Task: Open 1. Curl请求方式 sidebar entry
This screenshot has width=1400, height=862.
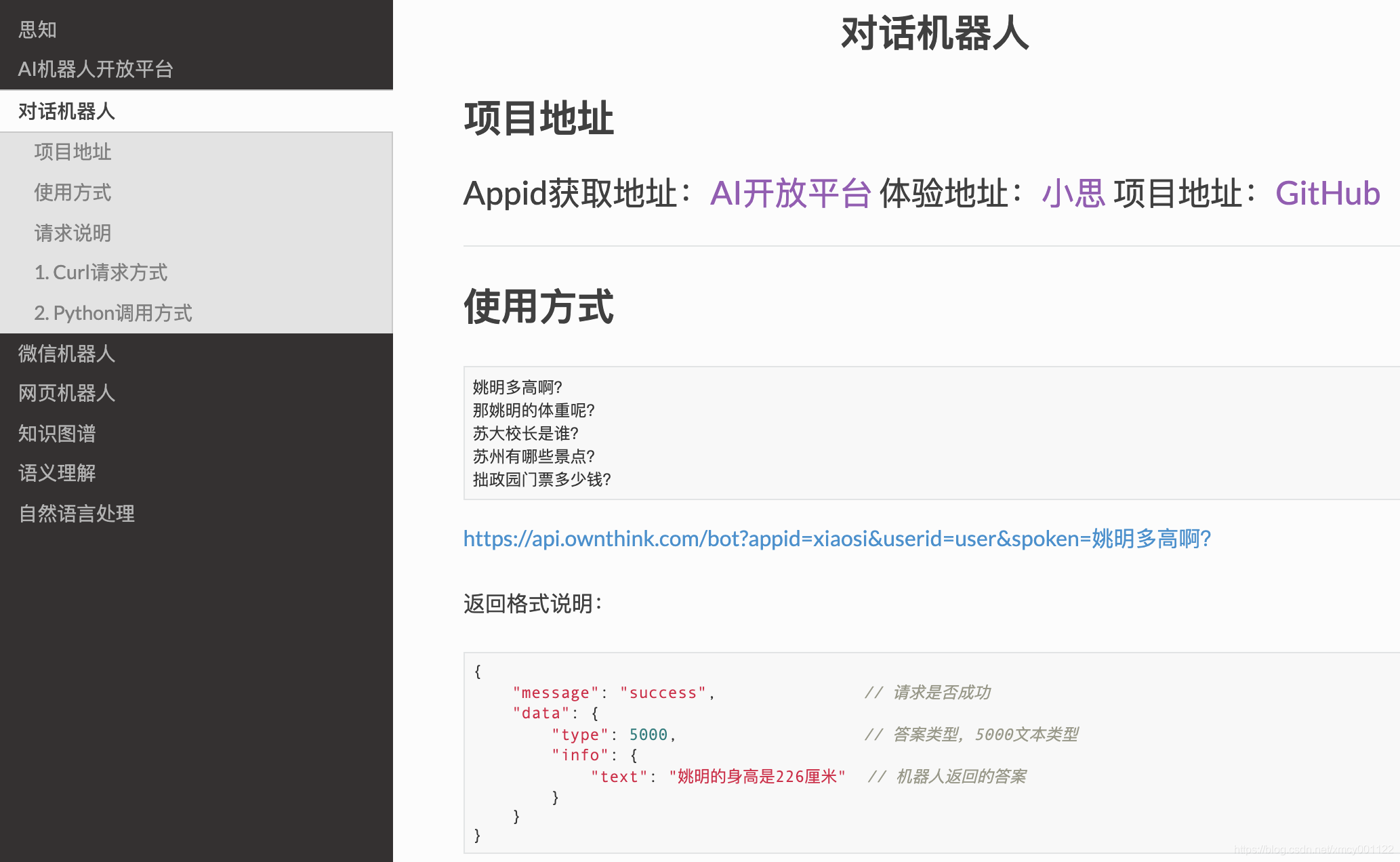Action: click(x=100, y=272)
